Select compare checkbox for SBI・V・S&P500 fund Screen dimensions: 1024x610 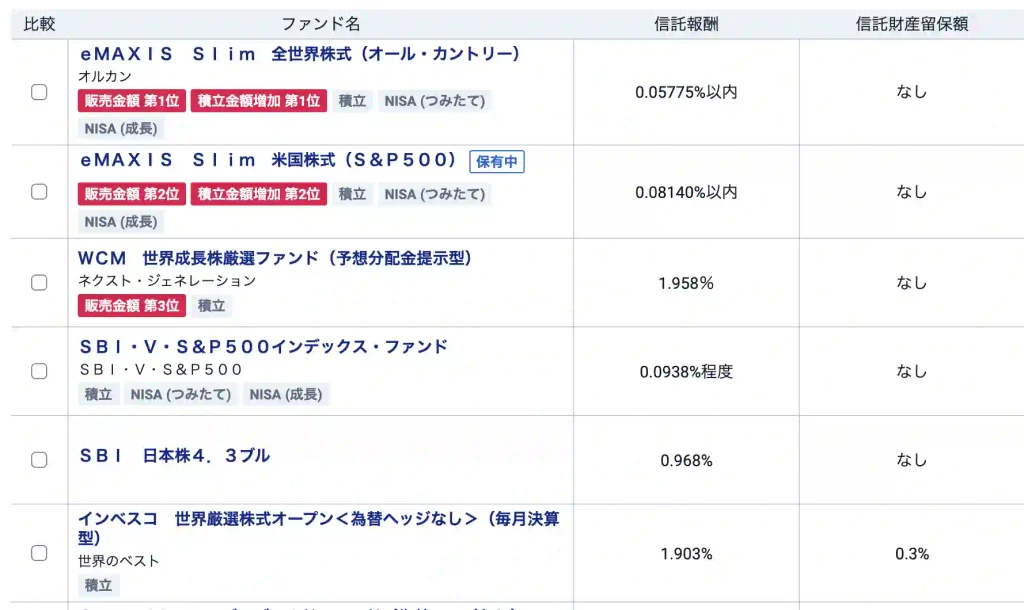coord(39,371)
